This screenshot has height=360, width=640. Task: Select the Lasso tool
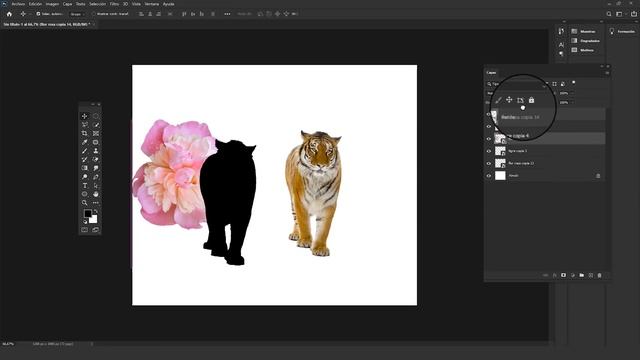pos(84,125)
